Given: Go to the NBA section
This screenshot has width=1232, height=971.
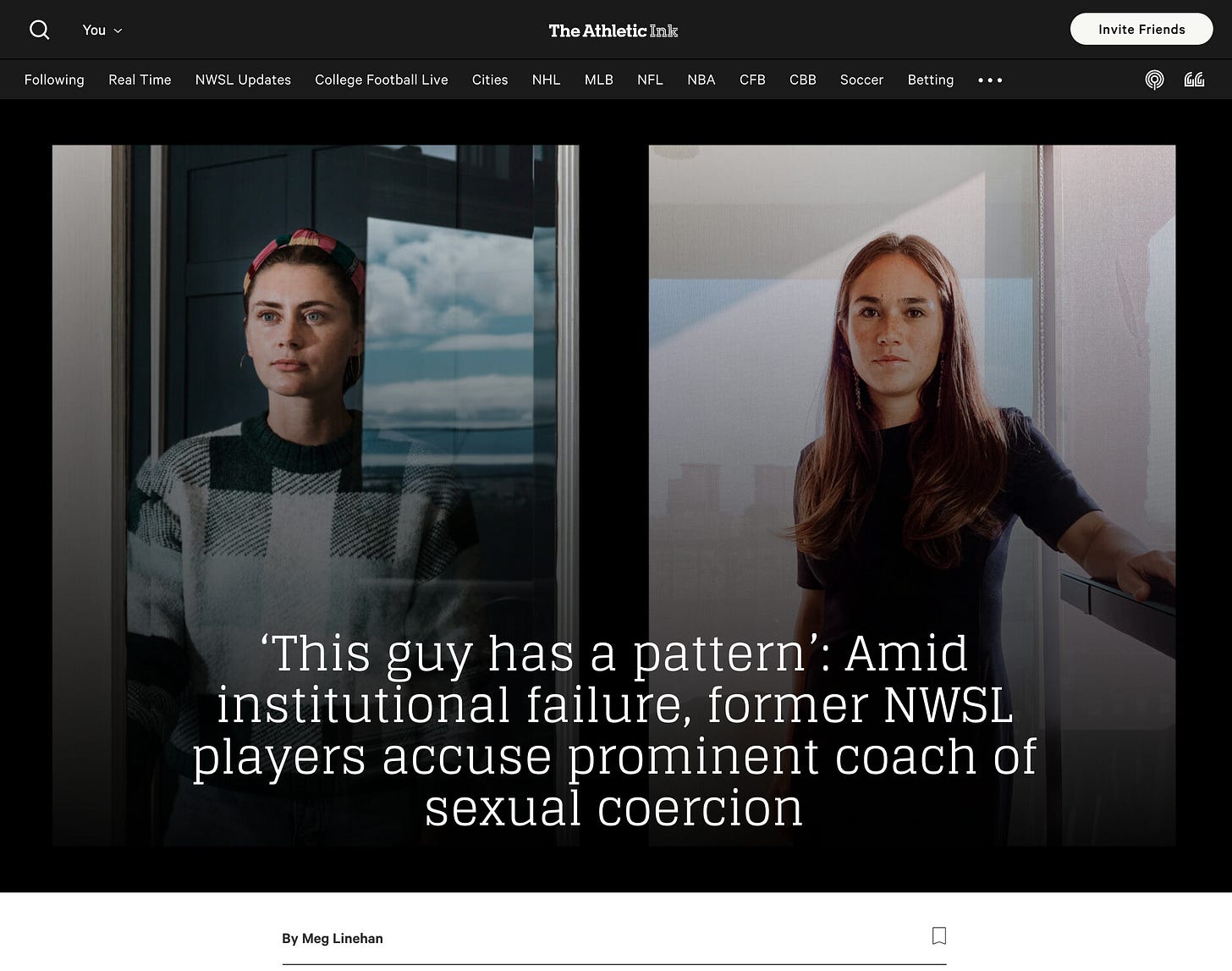Looking at the screenshot, I should pyautogui.click(x=701, y=80).
